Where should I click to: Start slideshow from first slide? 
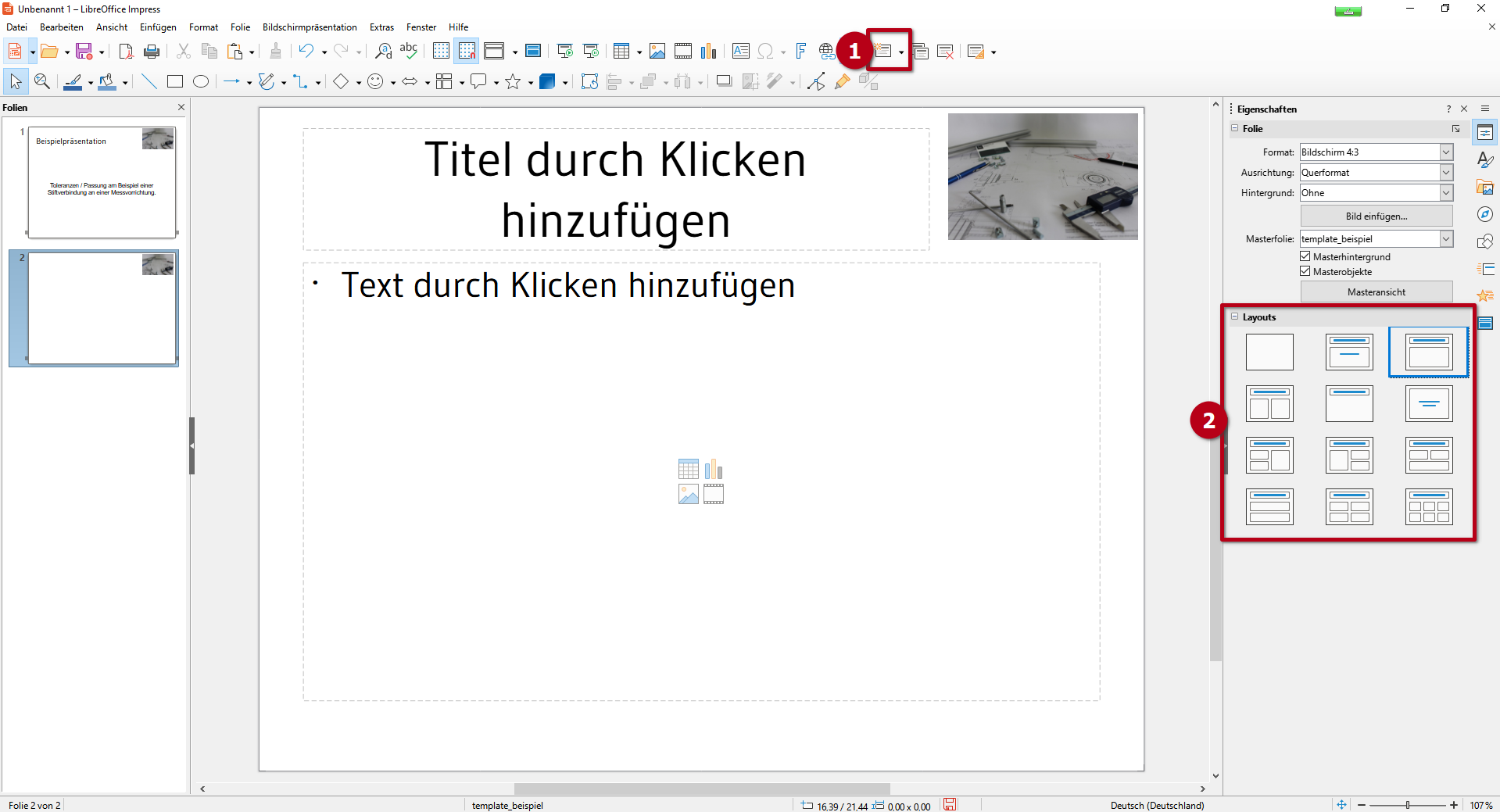(564, 51)
